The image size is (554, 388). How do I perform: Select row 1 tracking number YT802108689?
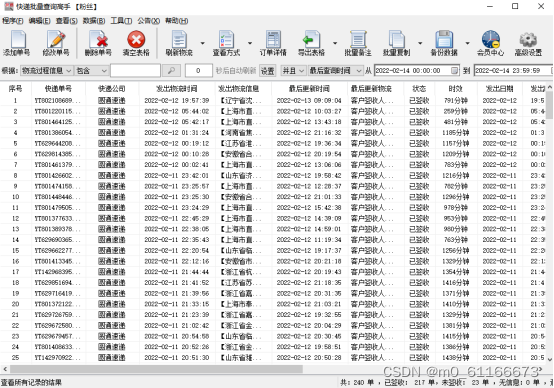point(58,101)
